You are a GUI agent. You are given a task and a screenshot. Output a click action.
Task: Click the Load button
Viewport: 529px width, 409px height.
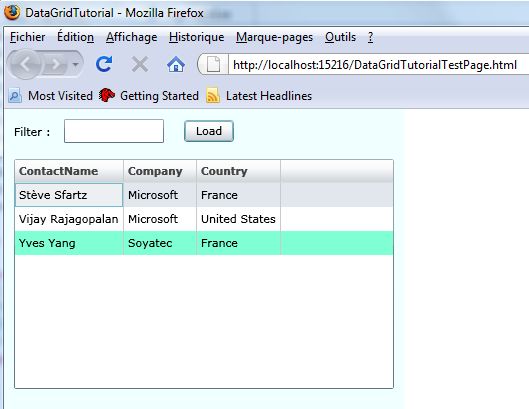coord(209,131)
